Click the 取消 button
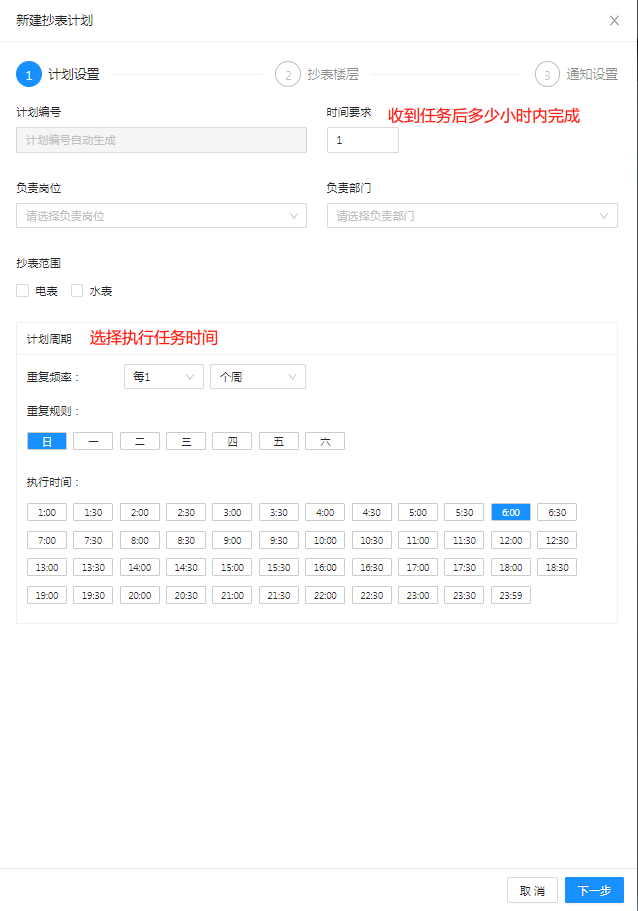Screen dimensions: 638x911 click(532, 890)
